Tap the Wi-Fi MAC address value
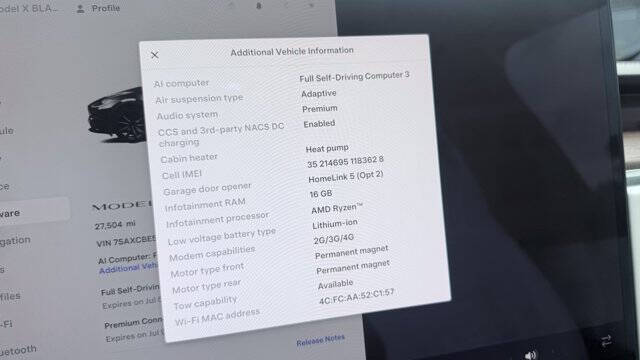This screenshot has height=360, width=640. pos(357,296)
